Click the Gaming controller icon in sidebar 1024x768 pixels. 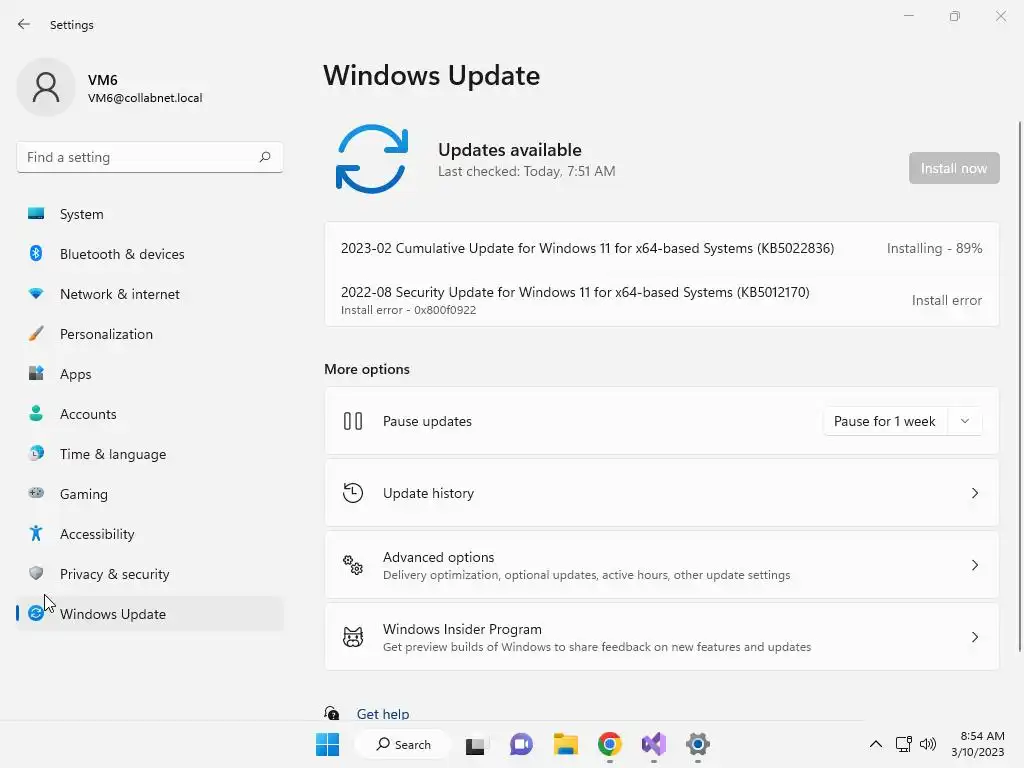click(36, 493)
